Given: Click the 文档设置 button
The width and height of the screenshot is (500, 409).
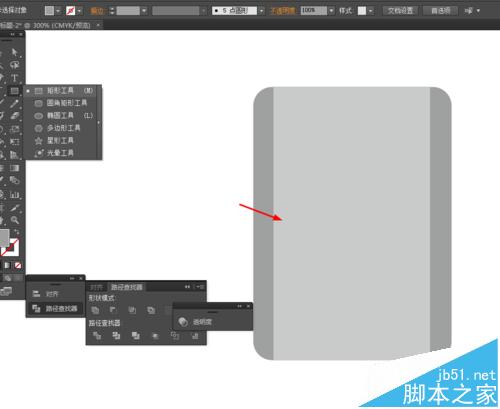Looking at the screenshot, I should pos(400,11).
